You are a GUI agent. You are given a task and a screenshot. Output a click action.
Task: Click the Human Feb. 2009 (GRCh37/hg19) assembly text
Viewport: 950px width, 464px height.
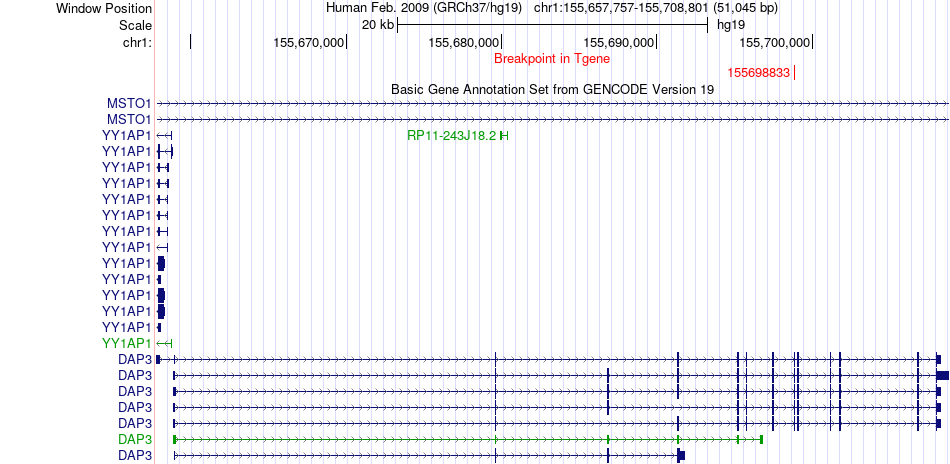(x=424, y=8)
